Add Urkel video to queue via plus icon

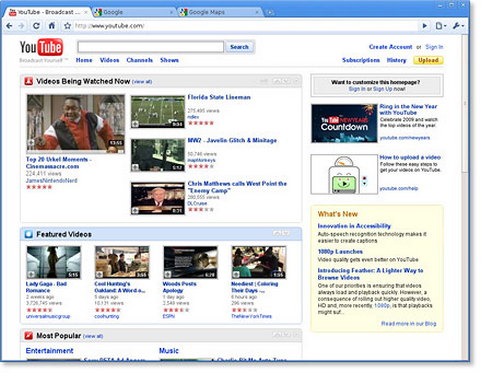point(31,143)
